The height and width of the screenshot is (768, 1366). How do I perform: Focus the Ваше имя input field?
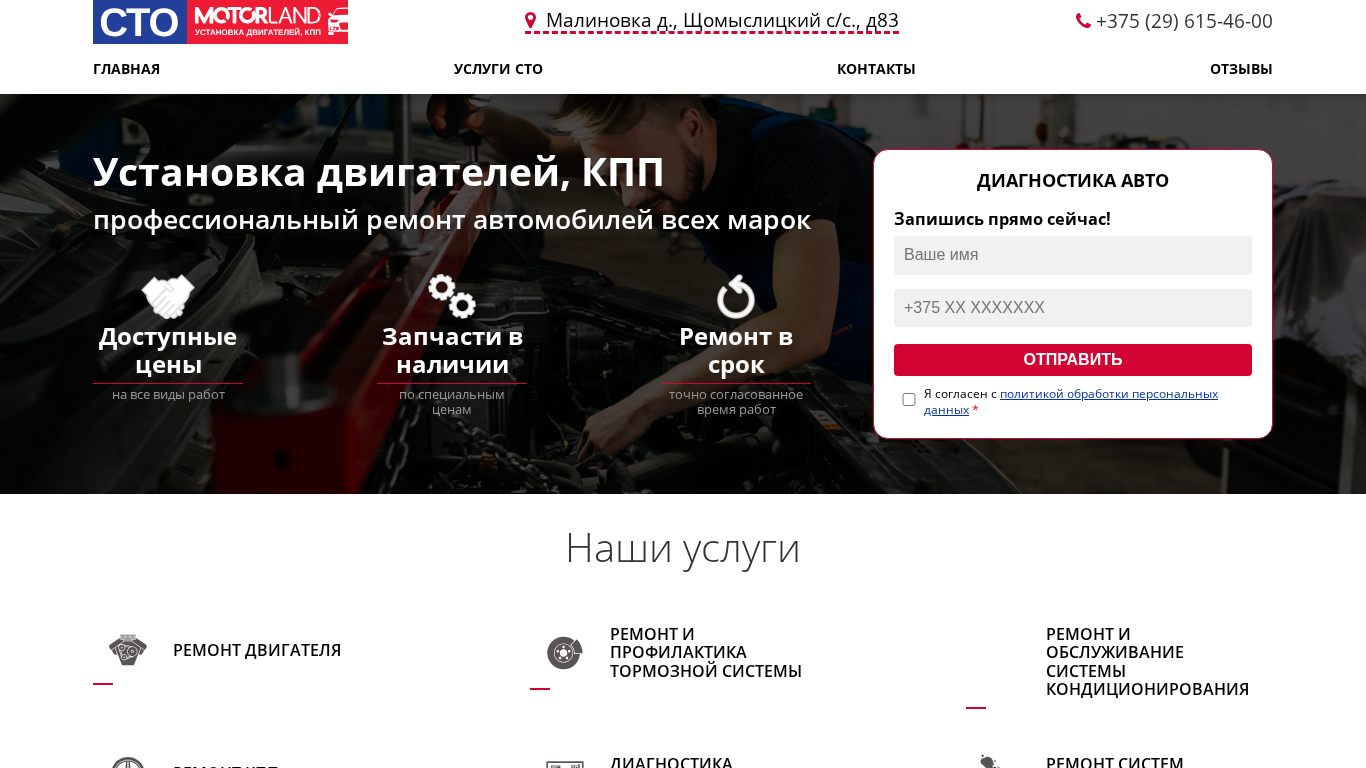click(1073, 255)
